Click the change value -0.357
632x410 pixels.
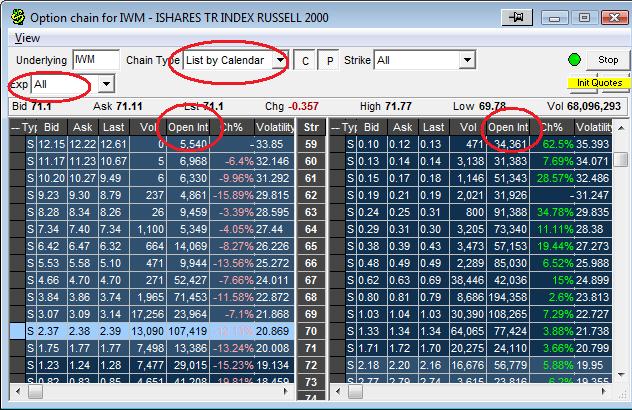(x=304, y=106)
